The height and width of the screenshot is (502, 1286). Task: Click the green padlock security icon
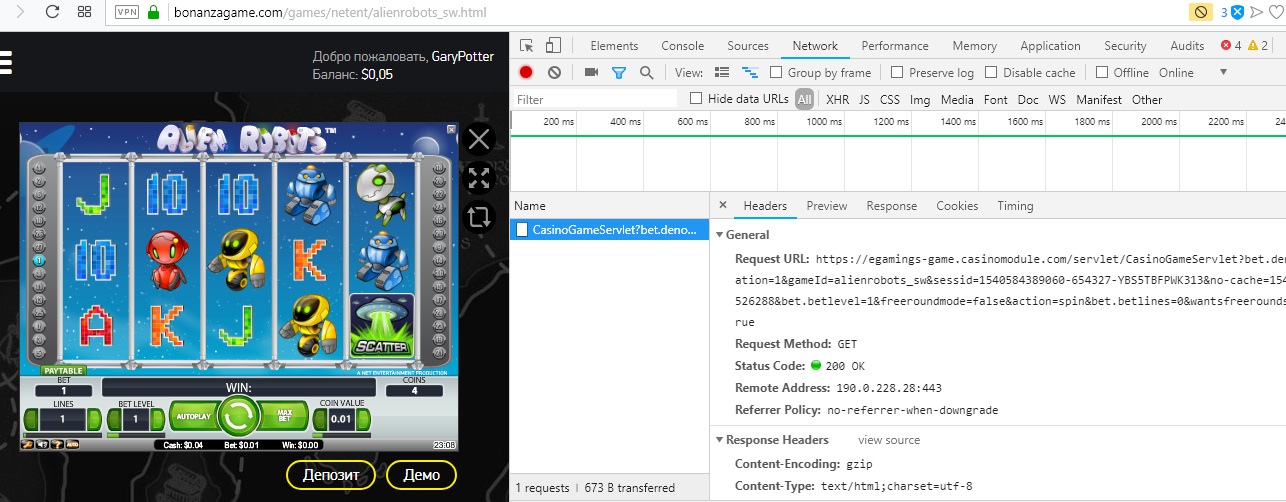point(153,12)
